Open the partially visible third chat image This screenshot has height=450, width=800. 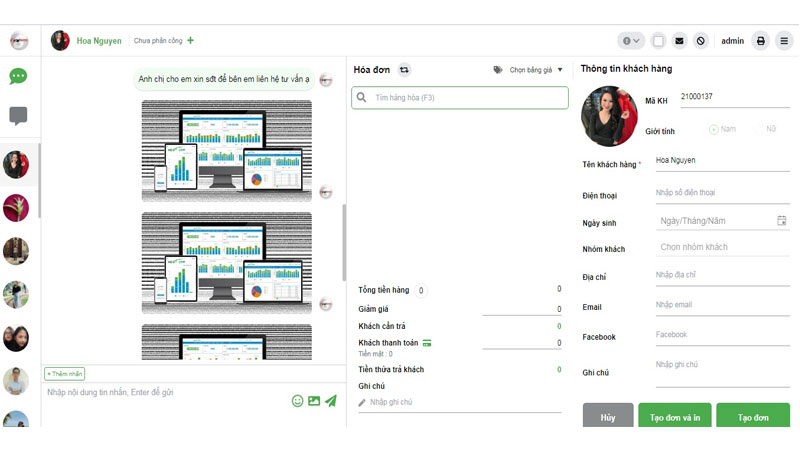click(227, 342)
